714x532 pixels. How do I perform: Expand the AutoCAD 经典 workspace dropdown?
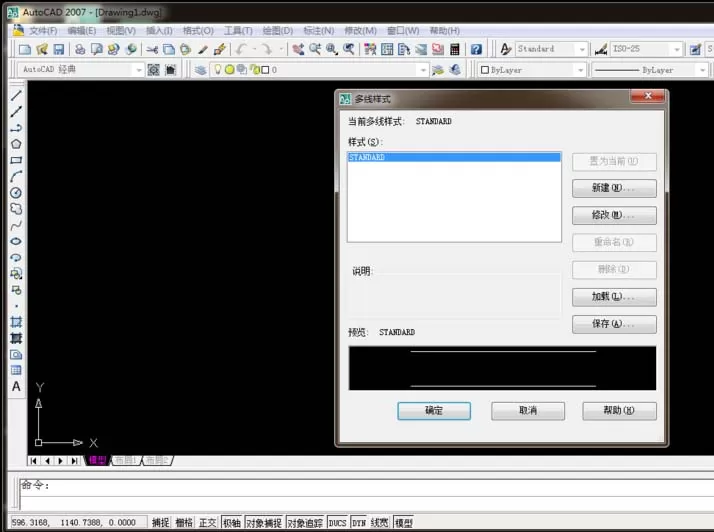point(139,70)
